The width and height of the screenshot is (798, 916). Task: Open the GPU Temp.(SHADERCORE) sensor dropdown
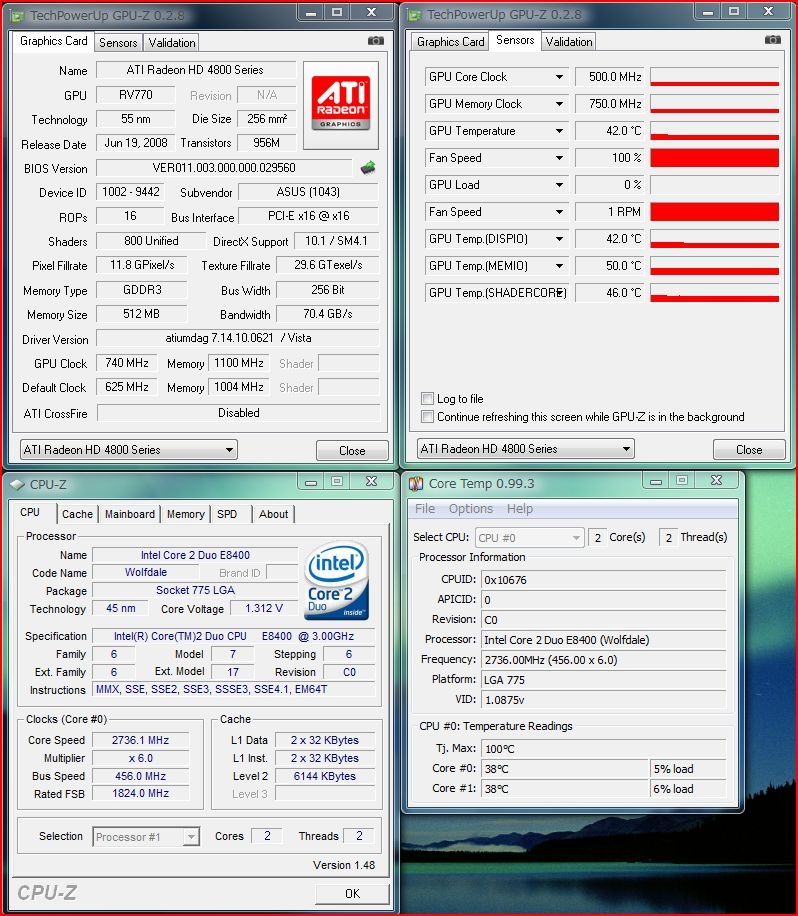point(559,293)
